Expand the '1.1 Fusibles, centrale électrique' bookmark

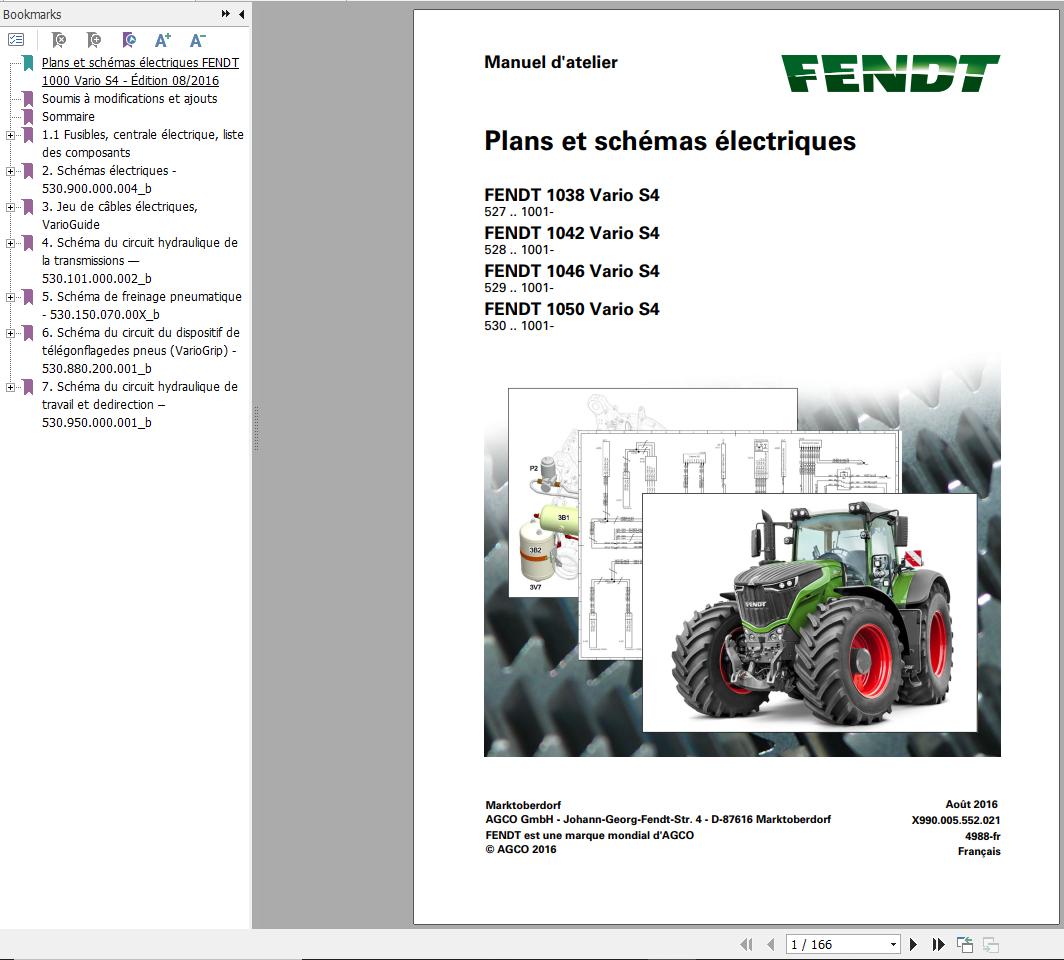pos(10,135)
